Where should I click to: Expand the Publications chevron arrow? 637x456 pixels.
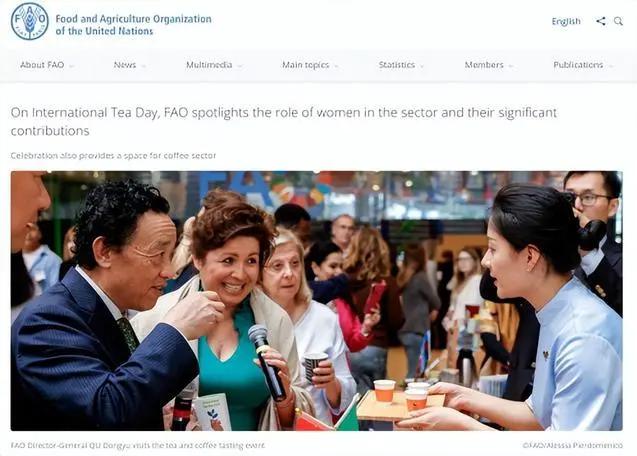click(x=611, y=66)
